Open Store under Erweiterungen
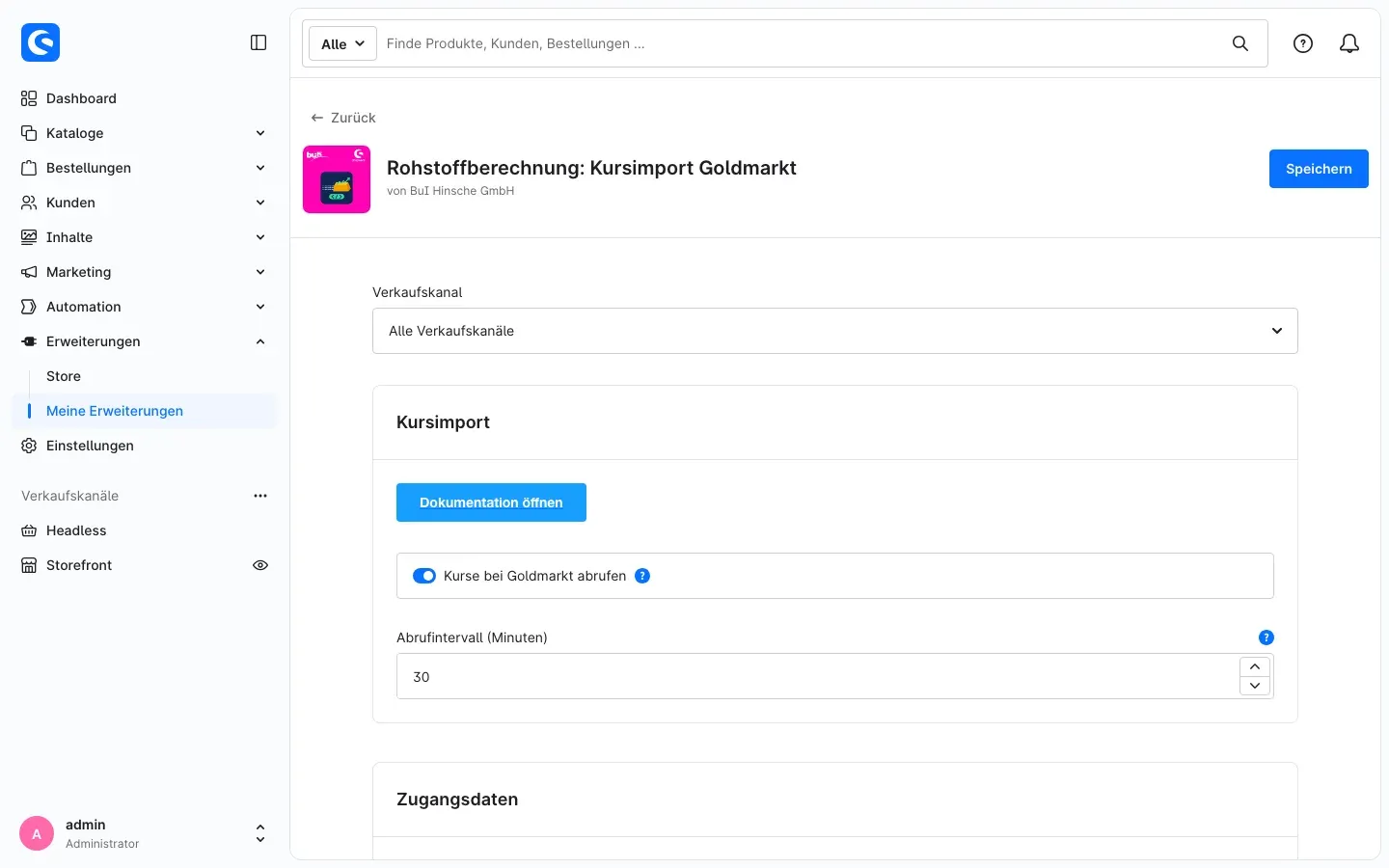Viewport: 1389px width, 868px height. coord(64,376)
